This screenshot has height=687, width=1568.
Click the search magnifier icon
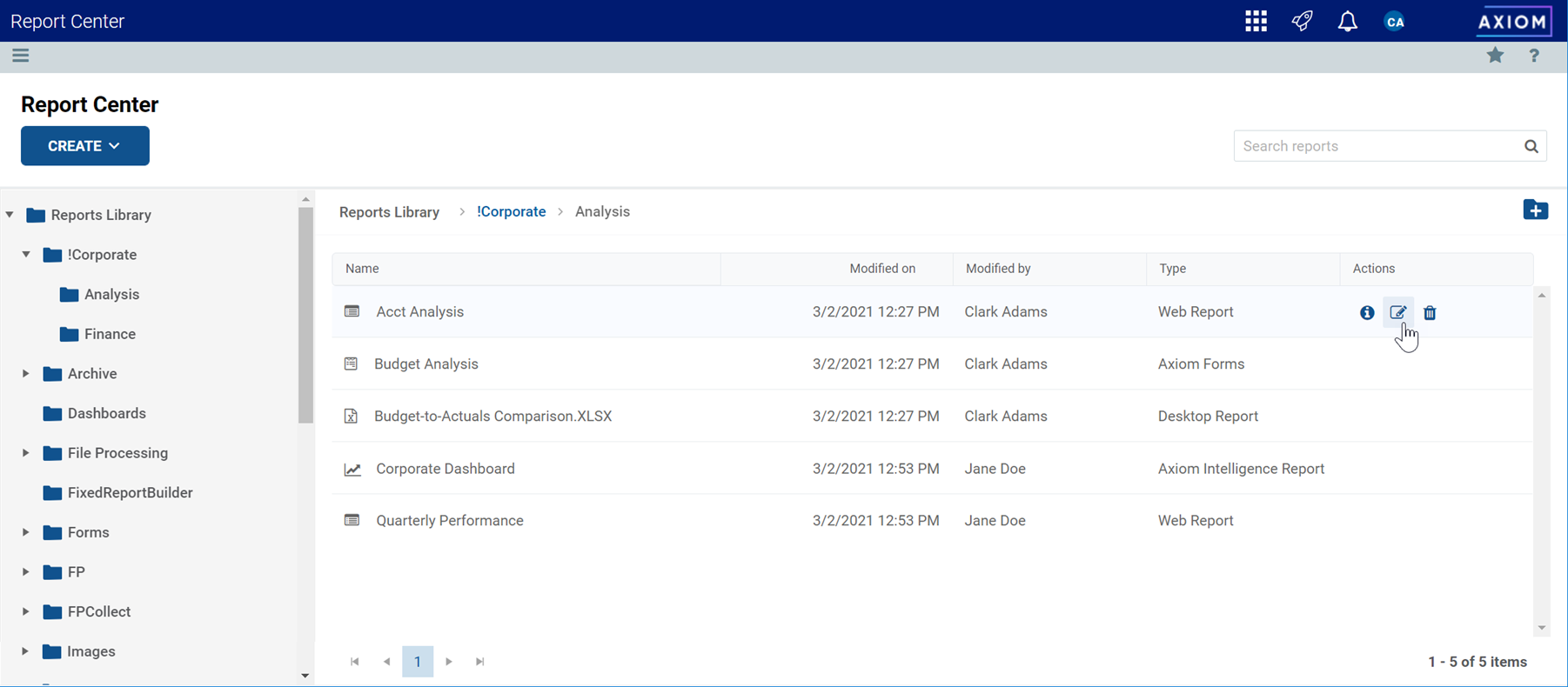pos(1531,146)
